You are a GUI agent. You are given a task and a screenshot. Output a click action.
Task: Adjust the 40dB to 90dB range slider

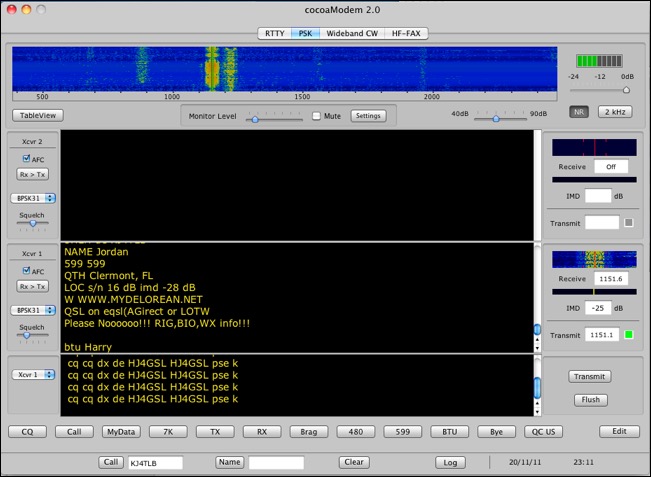tap(500, 118)
